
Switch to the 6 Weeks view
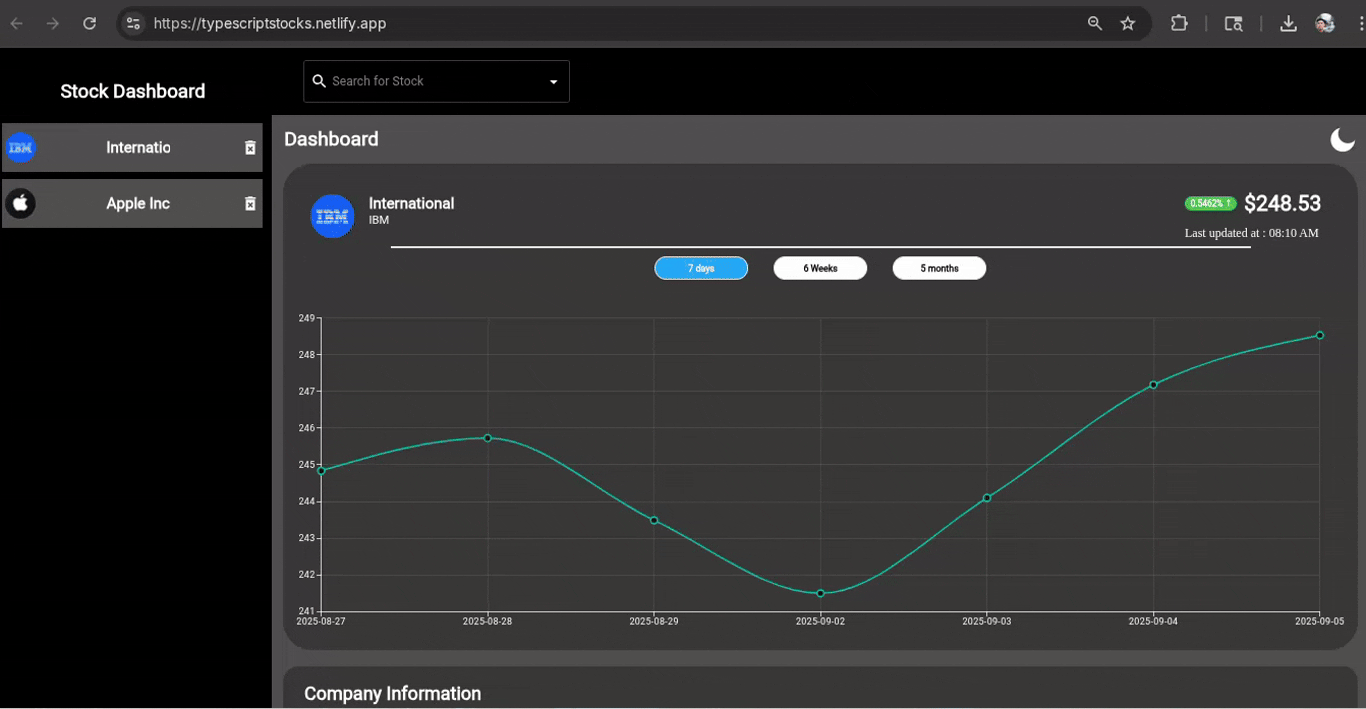click(820, 267)
